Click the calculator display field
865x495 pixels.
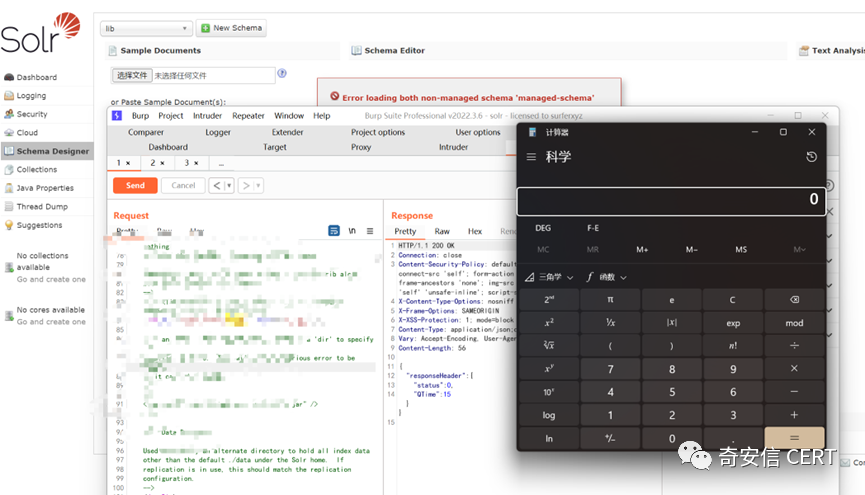click(671, 201)
